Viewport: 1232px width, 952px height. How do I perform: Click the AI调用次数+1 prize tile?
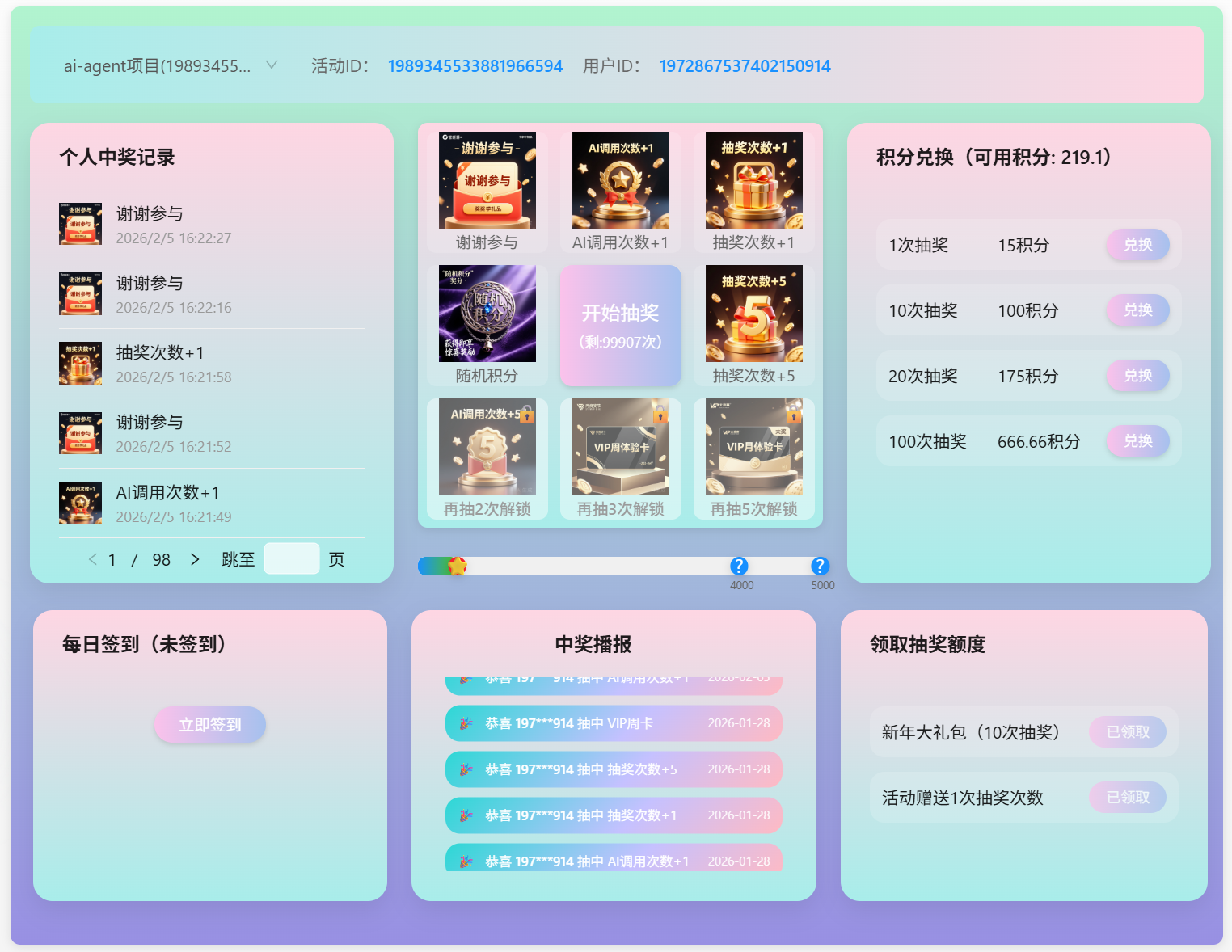(620, 179)
